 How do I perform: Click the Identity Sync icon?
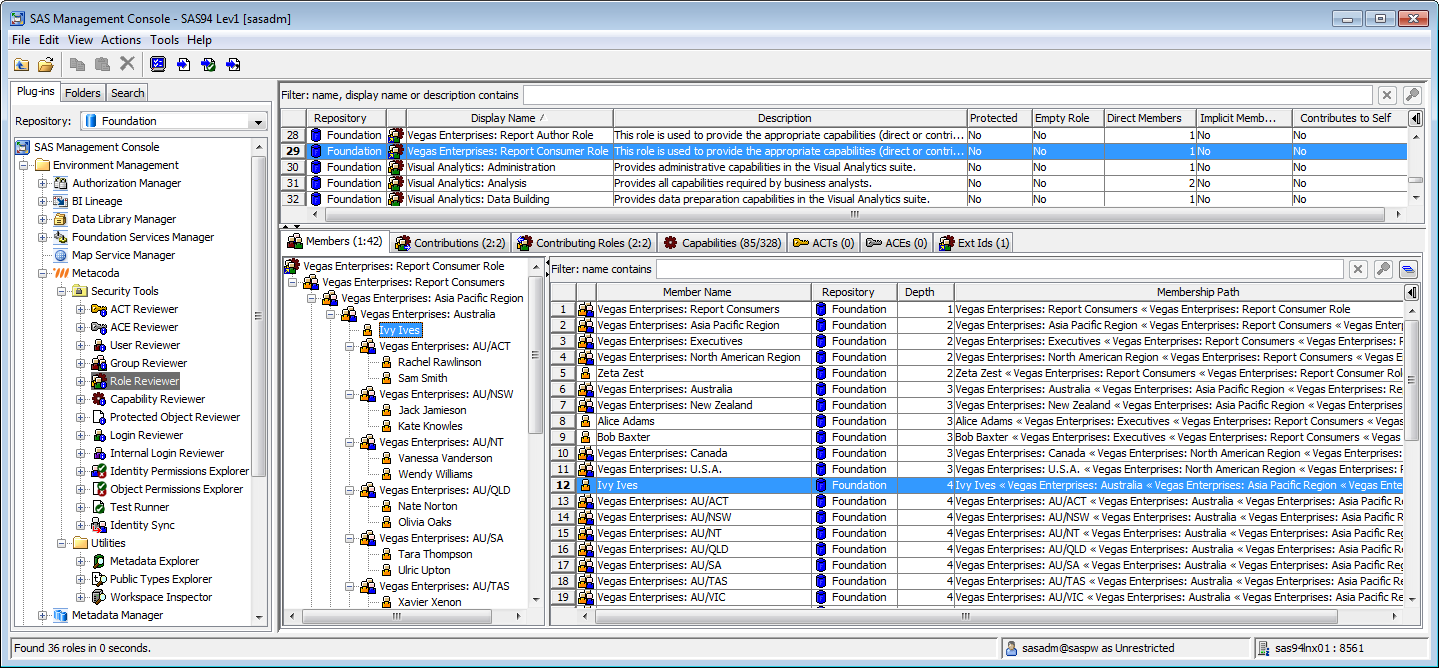pos(99,525)
